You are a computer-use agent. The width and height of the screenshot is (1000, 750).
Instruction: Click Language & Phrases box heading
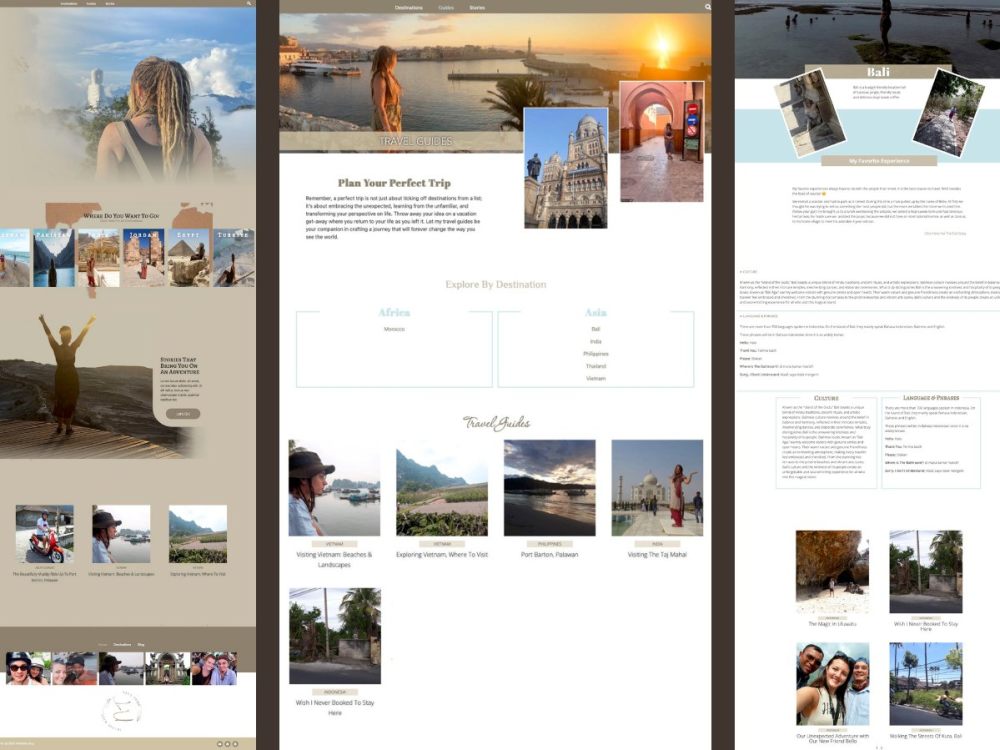click(931, 398)
